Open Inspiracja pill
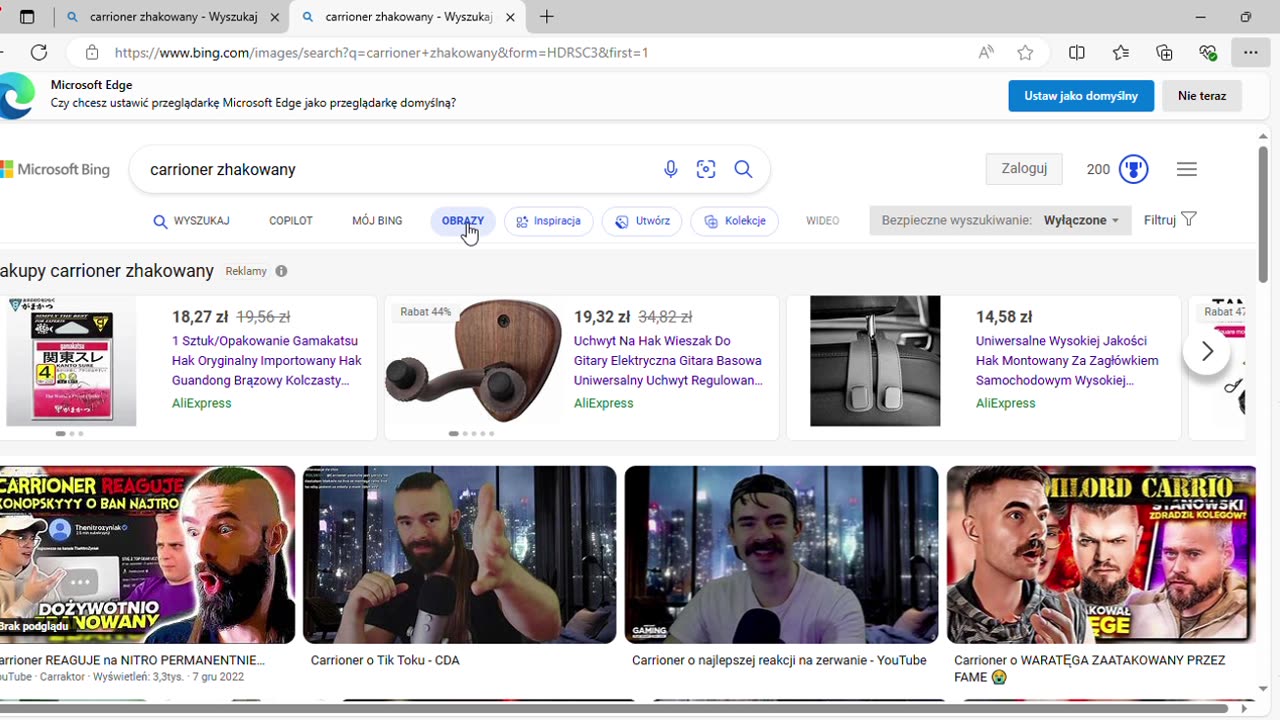This screenshot has width=1280, height=720. (549, 221)
